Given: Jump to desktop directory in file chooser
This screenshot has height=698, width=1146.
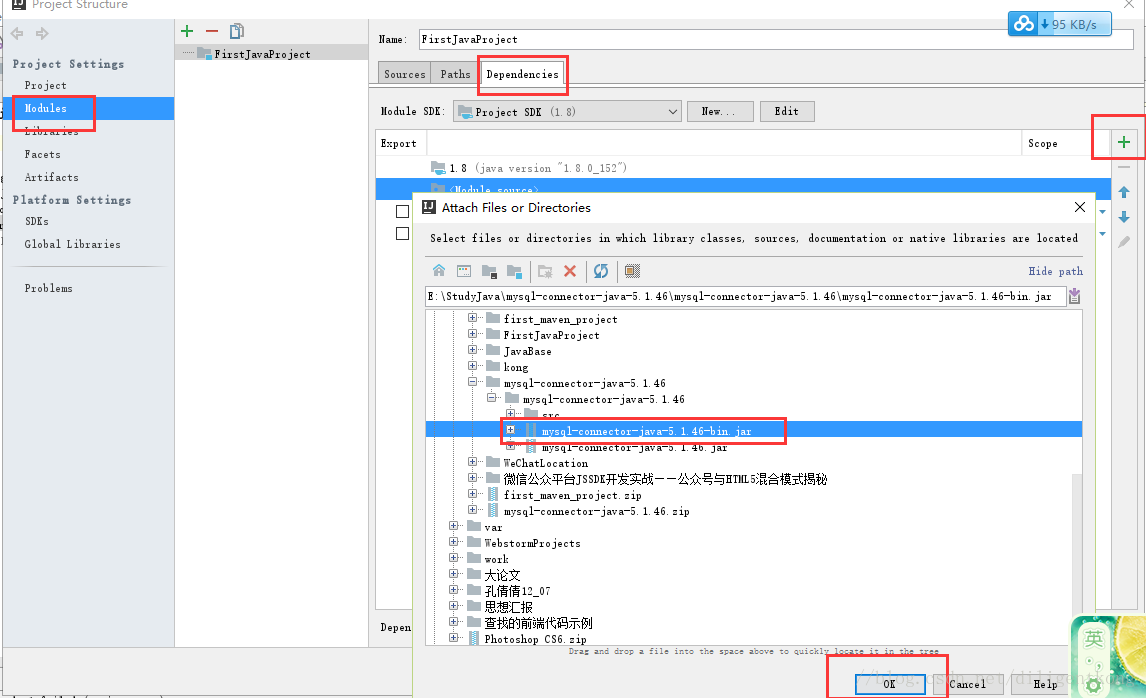Looking at the screenshot, I should tap(464, 271).
